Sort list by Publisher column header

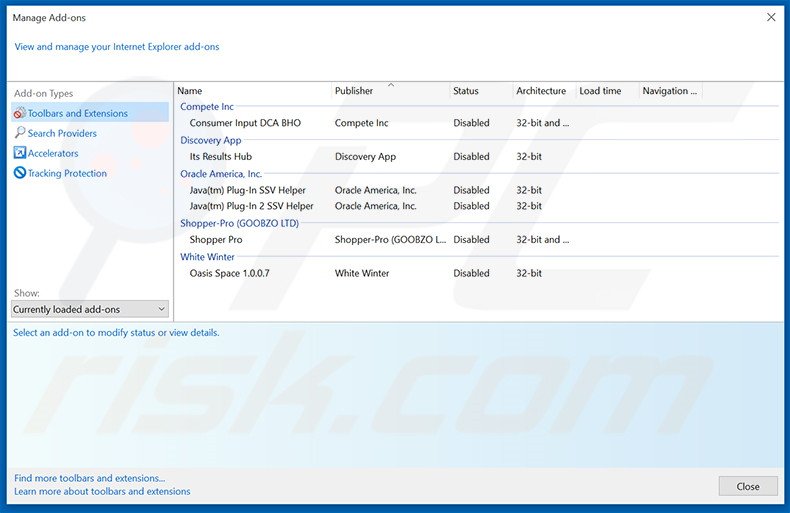coord(390,91)
